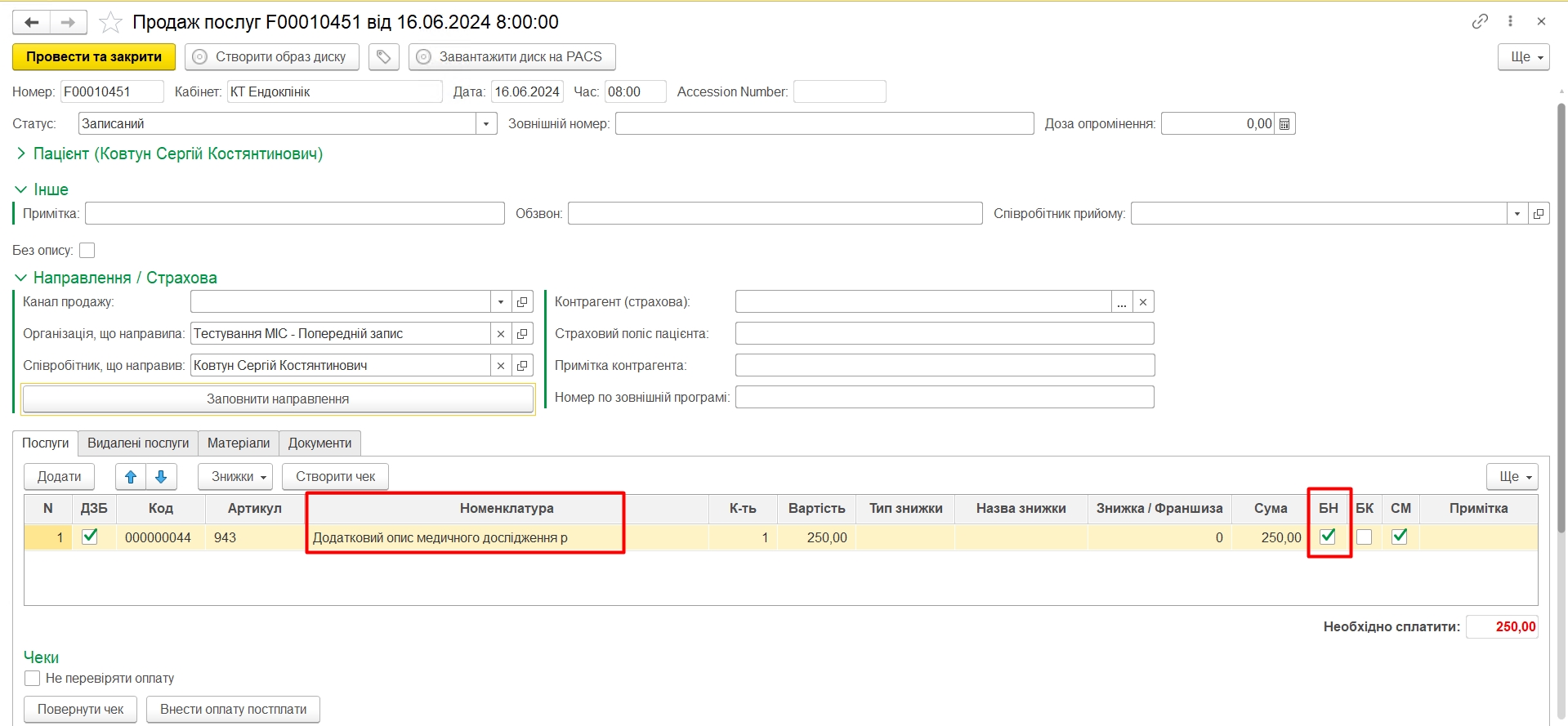Open Співробітник, що направив record
The height and width of the screenshot is (726, 1568).
[522, 366]
